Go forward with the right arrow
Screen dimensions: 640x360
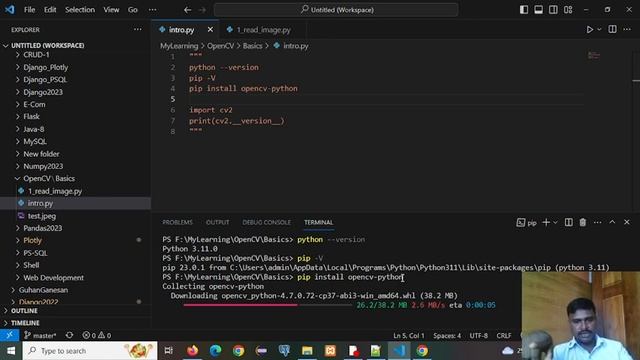coord(202,10)
